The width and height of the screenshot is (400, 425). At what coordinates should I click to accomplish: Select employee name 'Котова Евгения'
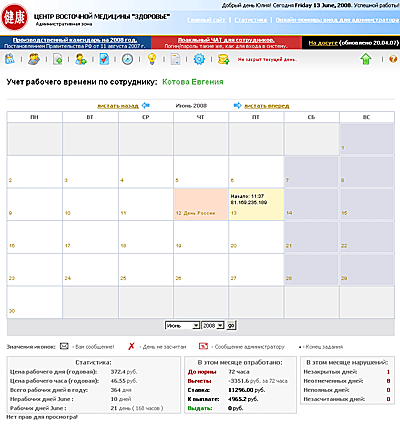193,82
